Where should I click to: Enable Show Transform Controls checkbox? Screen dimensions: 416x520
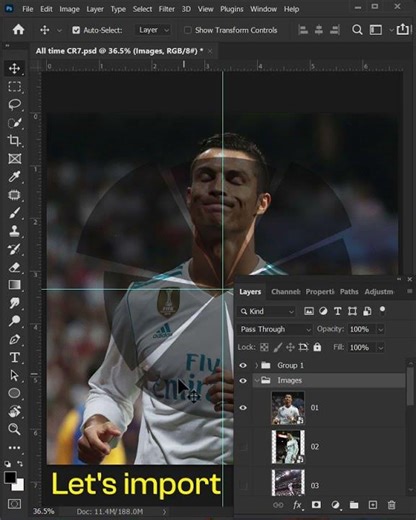(x=188, y=30)
